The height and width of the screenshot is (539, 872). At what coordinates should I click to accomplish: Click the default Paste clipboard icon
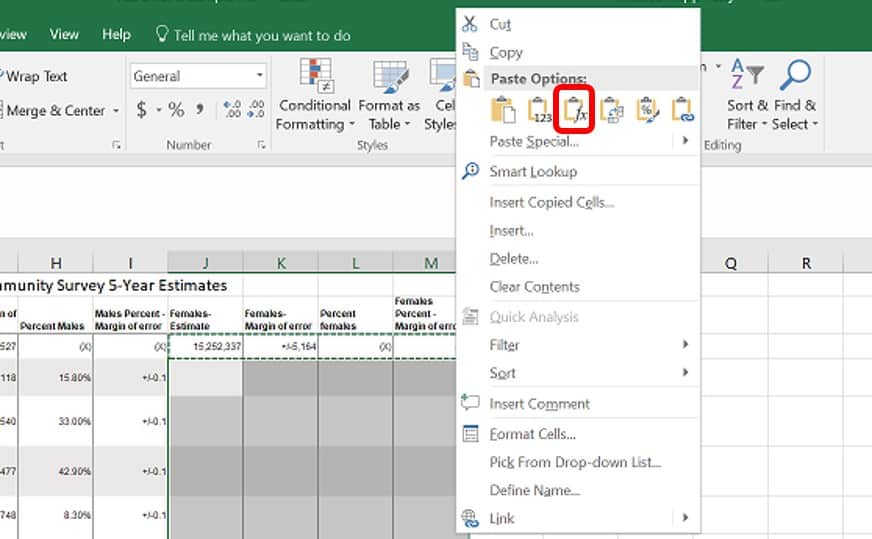[x=503, y=110]
